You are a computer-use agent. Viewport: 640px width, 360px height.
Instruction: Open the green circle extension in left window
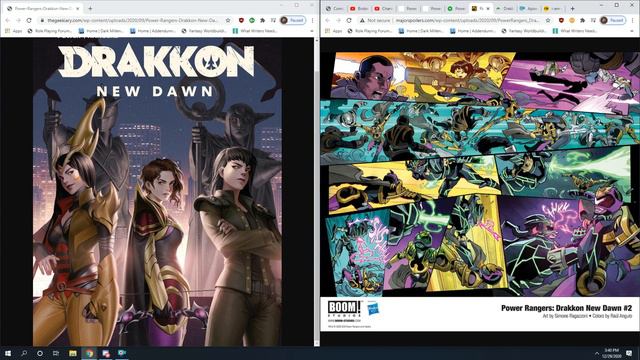pos(252,20)
